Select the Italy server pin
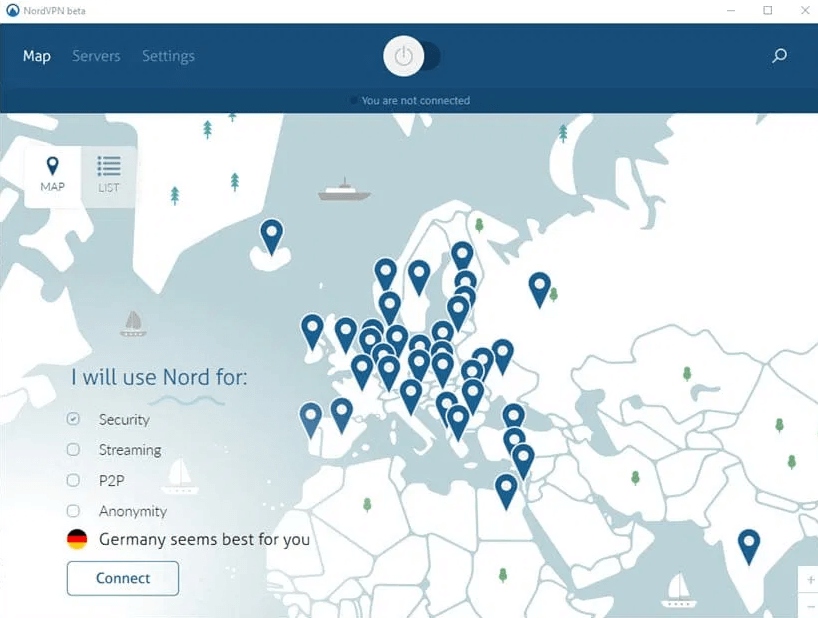818x618 pixels. [411, 396]
